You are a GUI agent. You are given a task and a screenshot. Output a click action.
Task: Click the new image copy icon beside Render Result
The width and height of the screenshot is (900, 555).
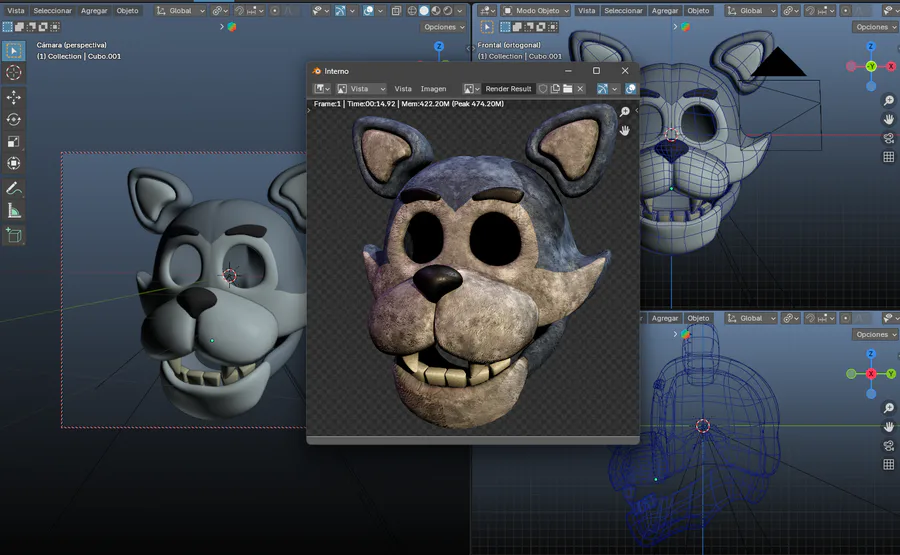[555, 88]
